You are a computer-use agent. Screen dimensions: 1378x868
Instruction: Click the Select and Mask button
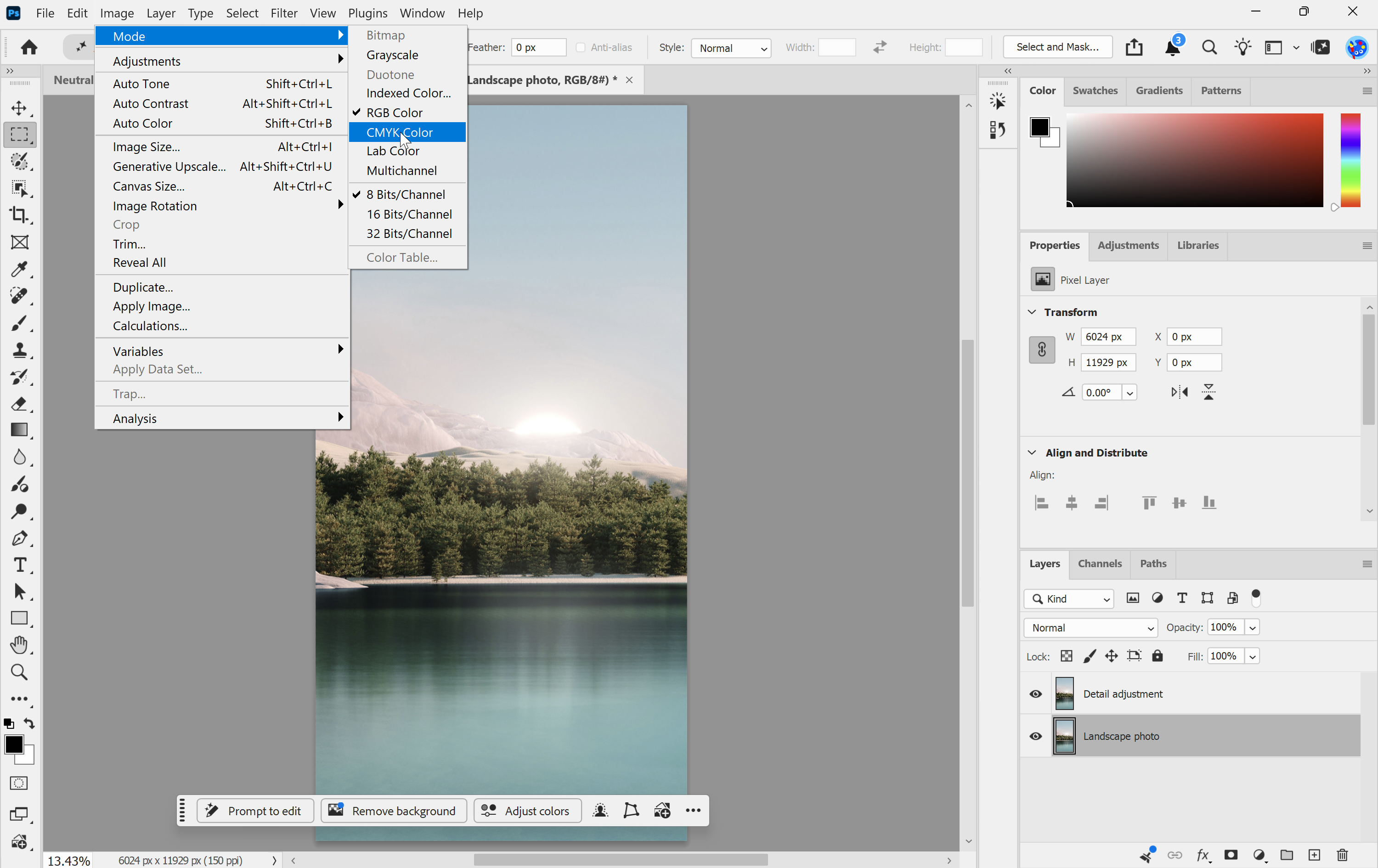[1057, 47]
